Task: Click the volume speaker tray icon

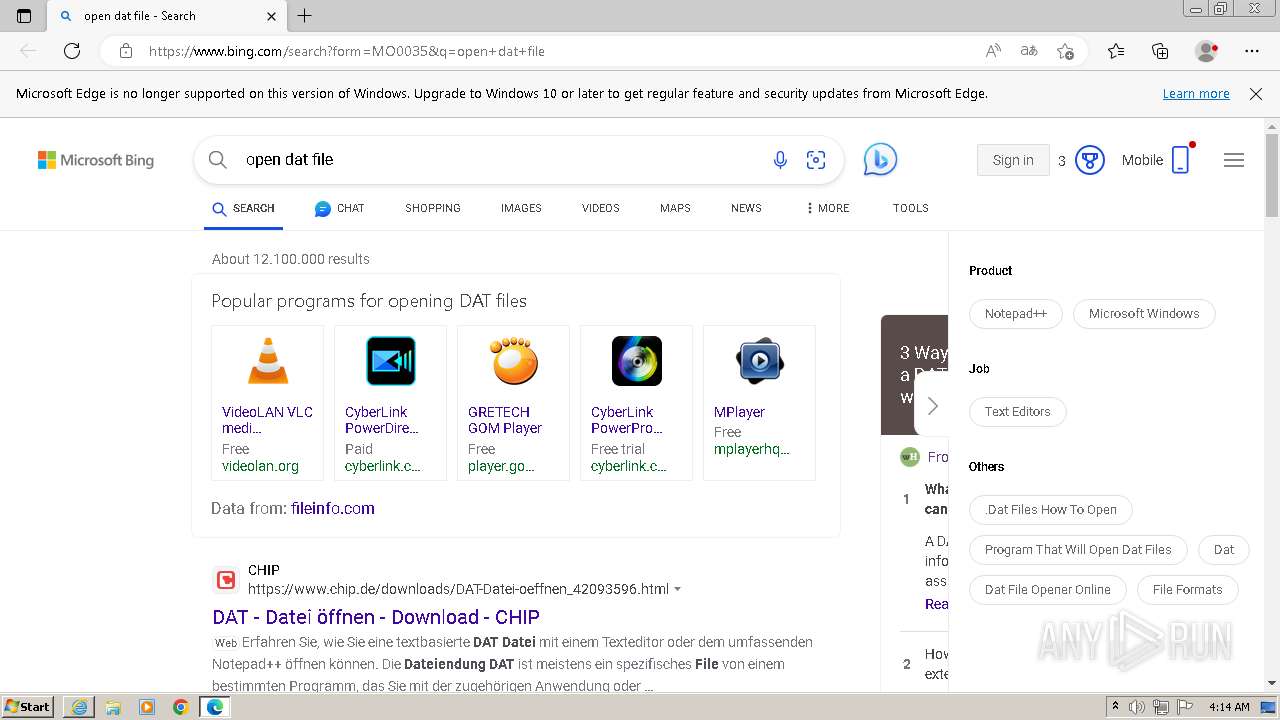Action: coord(1137,707)
